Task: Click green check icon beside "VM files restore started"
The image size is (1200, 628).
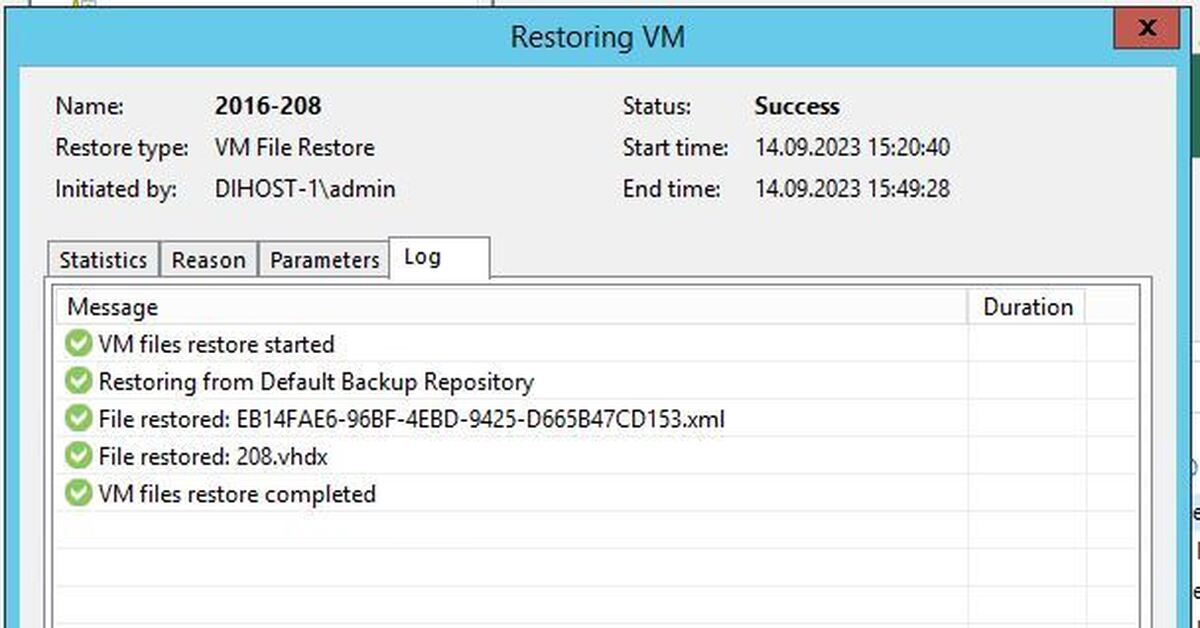Action: pos(78,344)
